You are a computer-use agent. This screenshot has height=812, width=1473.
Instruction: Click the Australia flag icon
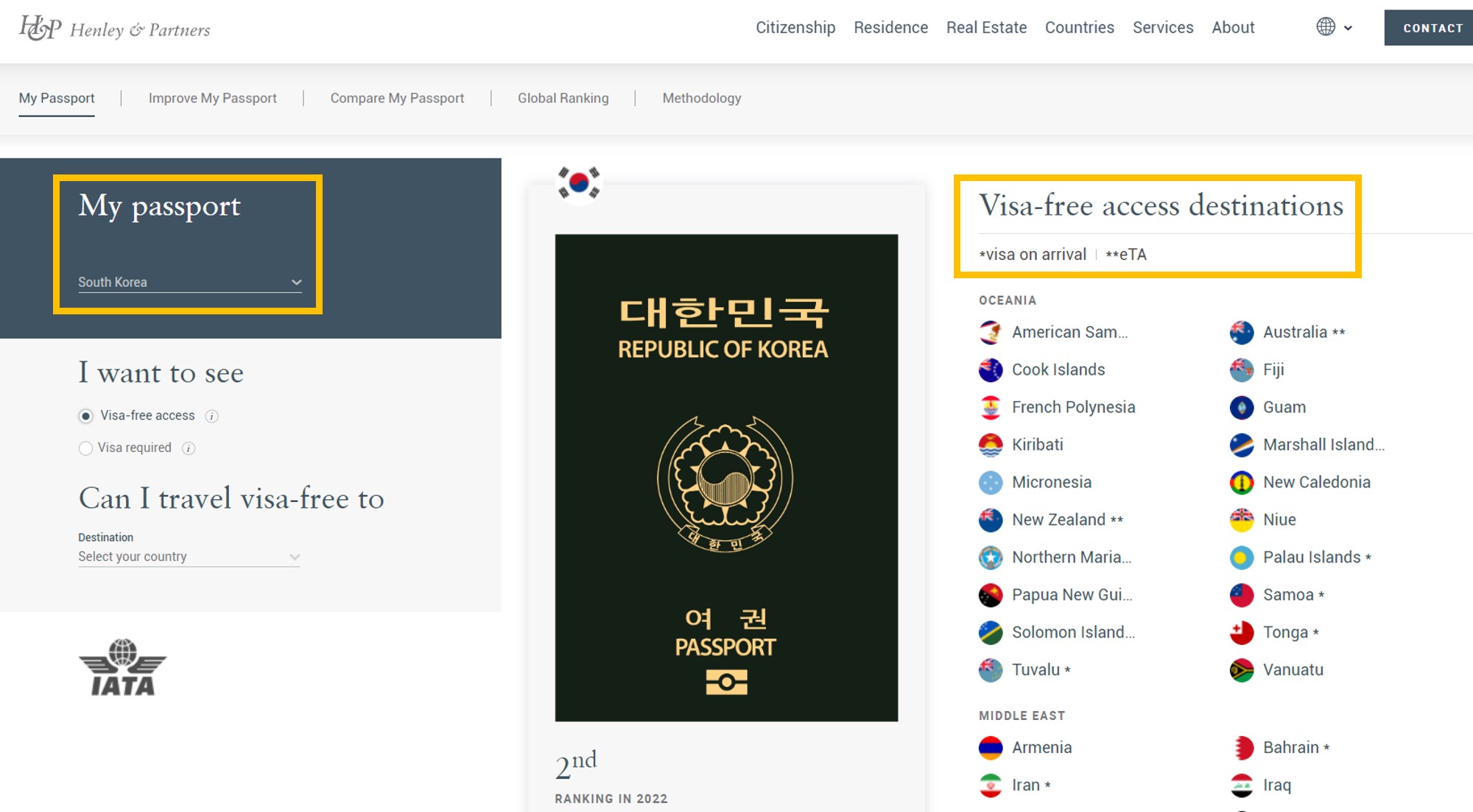(1241, 332)
